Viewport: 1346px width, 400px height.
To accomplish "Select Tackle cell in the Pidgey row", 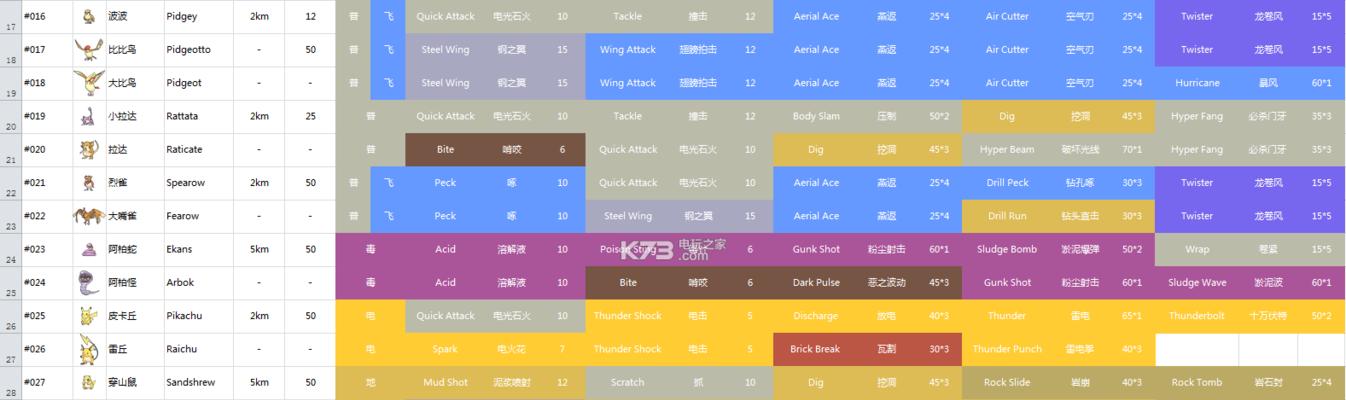I will (x=628, y=17).
